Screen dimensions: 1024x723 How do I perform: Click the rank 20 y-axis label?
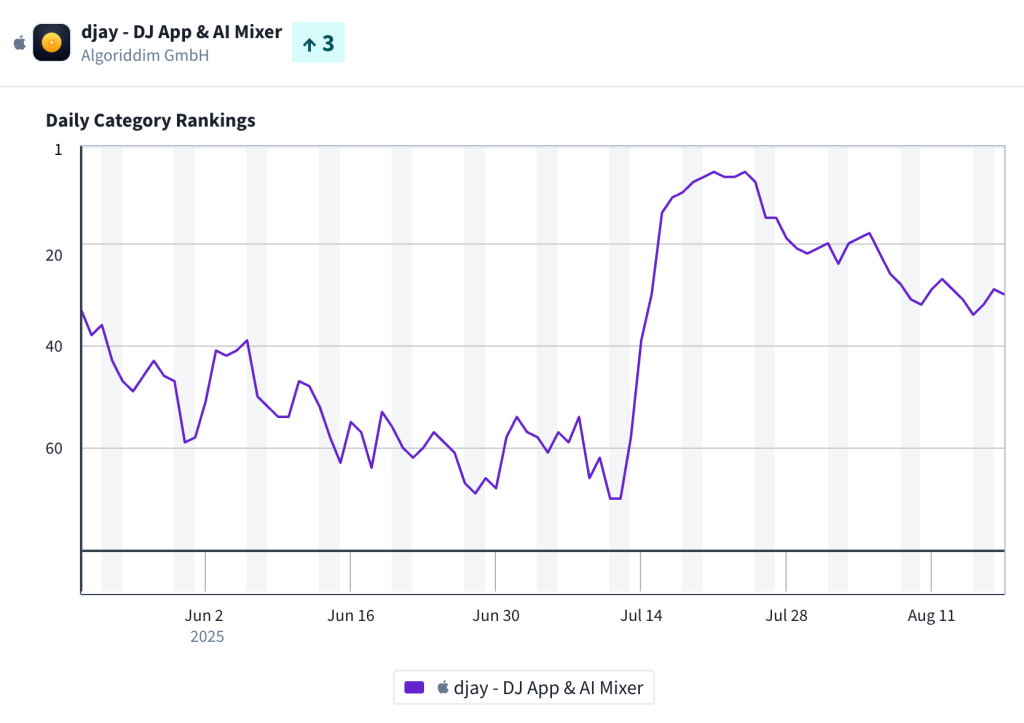click(x=53, y=254)
